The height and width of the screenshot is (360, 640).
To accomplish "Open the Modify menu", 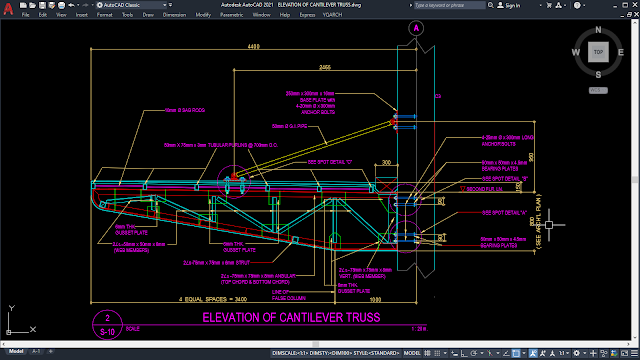I will (x=203, y=15).
